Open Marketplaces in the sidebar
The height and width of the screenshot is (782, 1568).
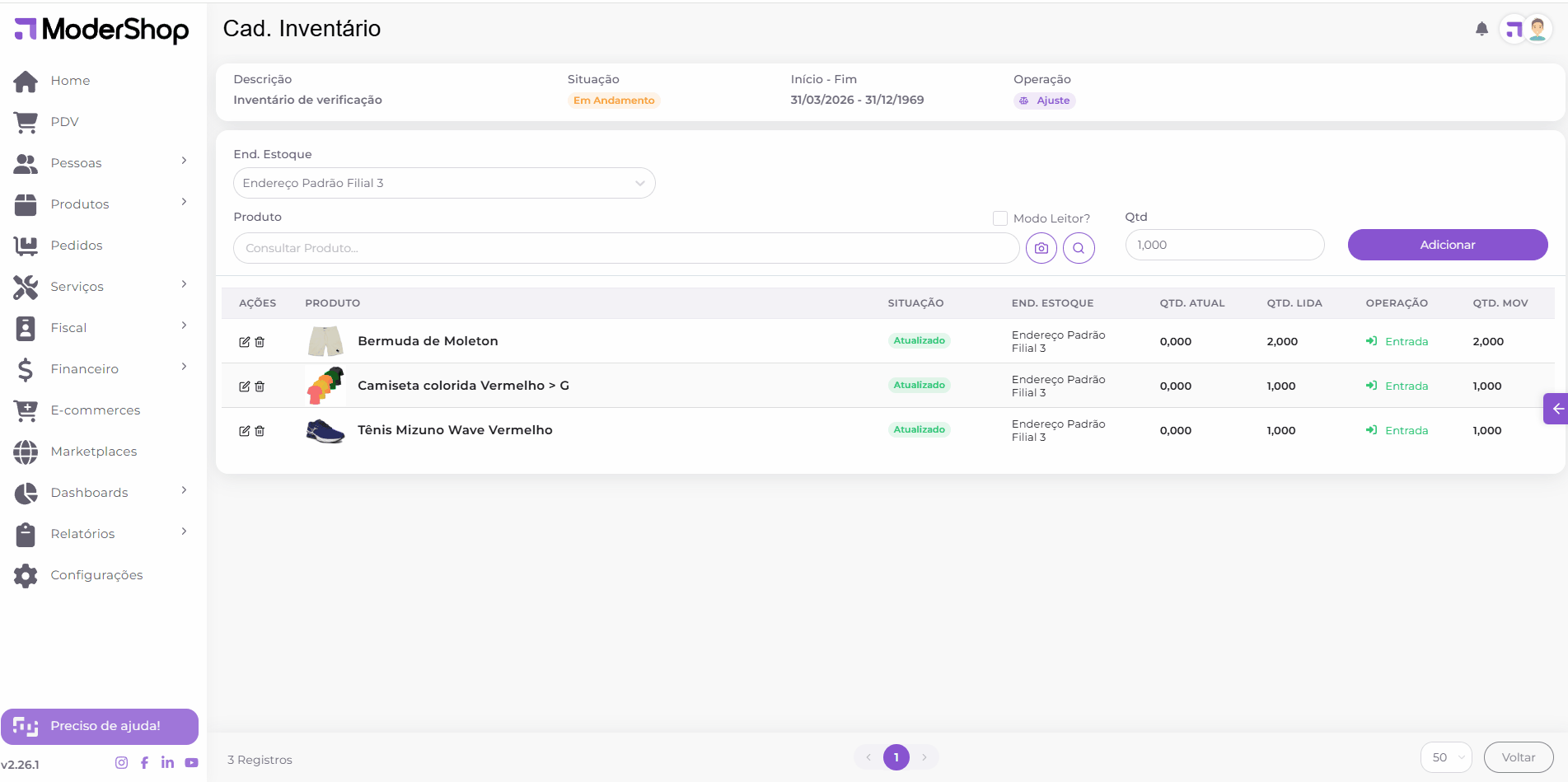93,452
